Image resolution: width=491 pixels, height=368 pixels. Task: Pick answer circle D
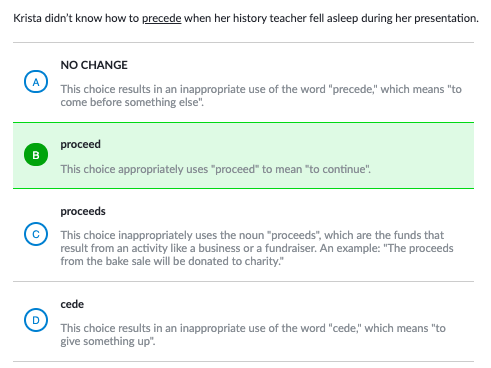36,320
